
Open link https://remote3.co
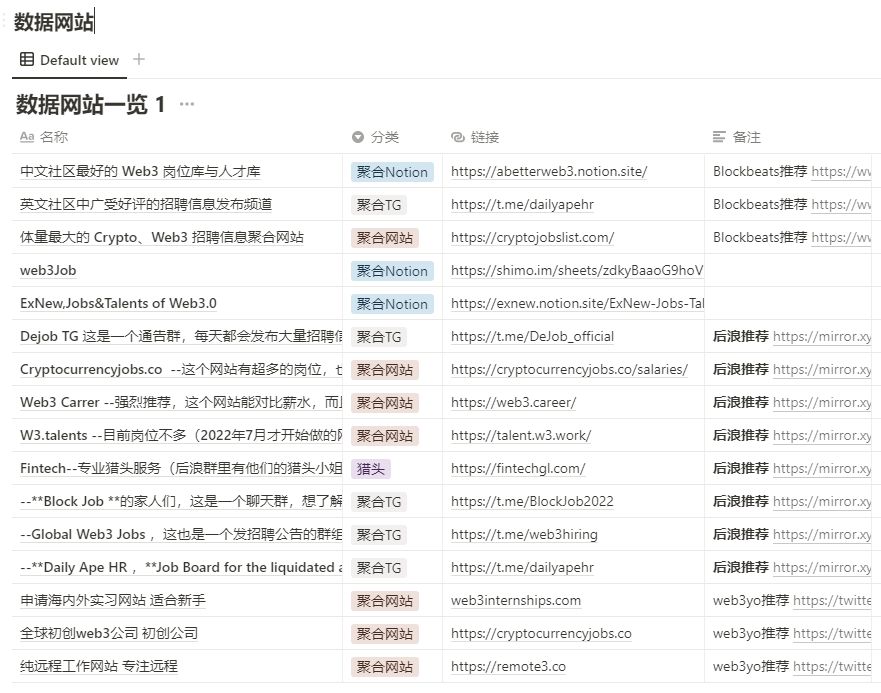(508, 667)
